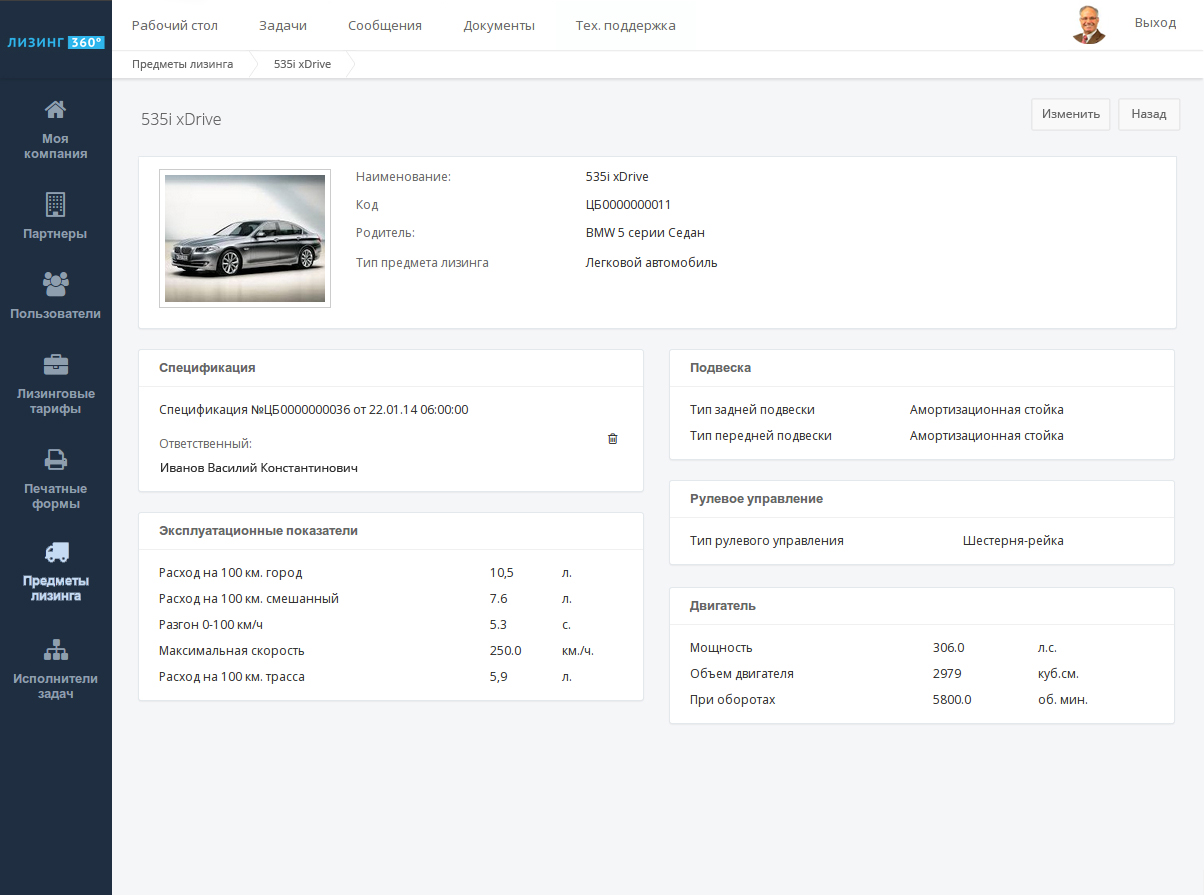Click the Назад button
1204x895 pixels.
[1149, 114]
